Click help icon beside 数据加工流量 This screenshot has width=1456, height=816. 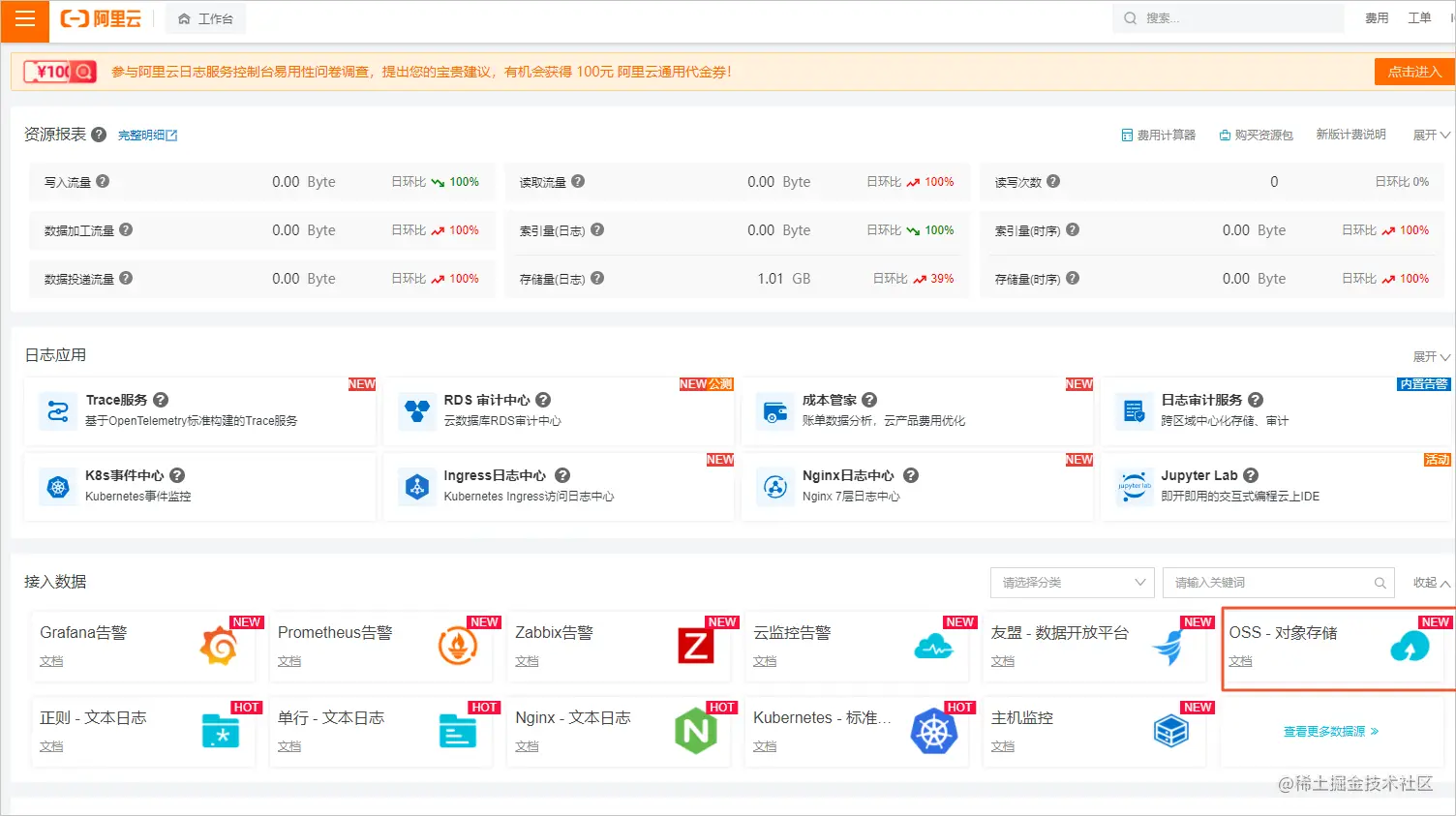[x=126, y=229]
